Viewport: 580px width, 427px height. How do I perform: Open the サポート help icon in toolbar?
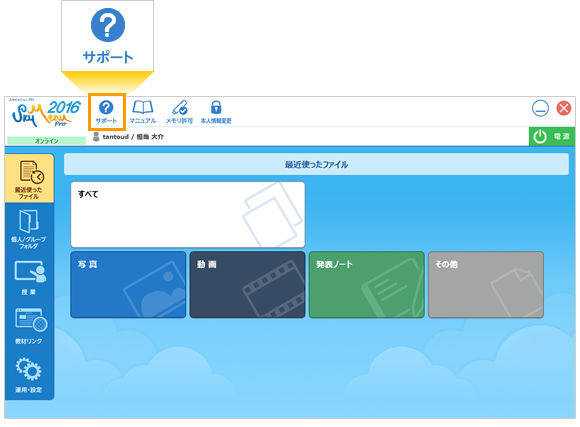click(x=107, y=112)
